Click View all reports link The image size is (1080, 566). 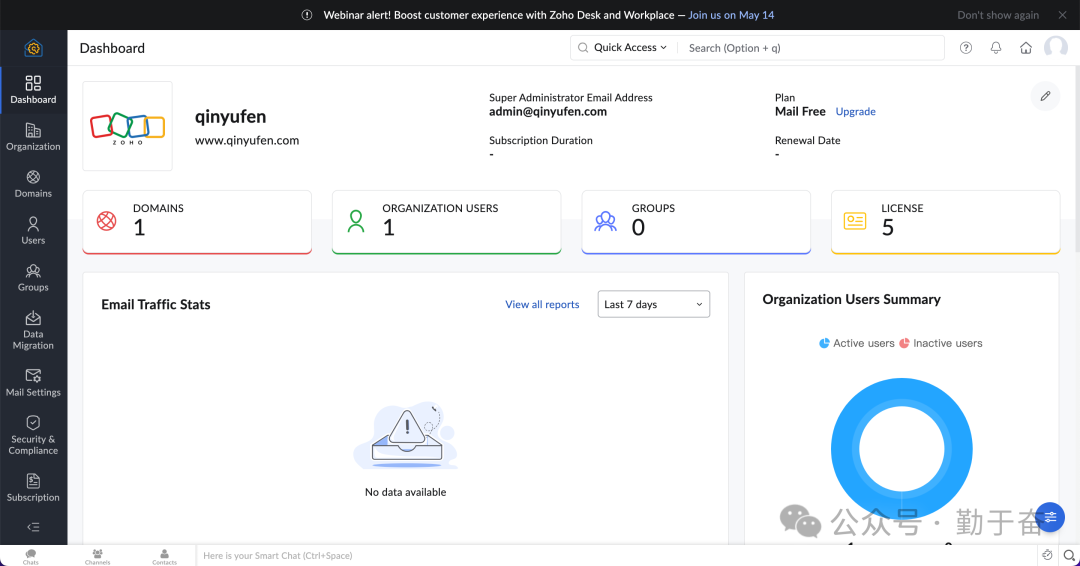coord(542,305)
